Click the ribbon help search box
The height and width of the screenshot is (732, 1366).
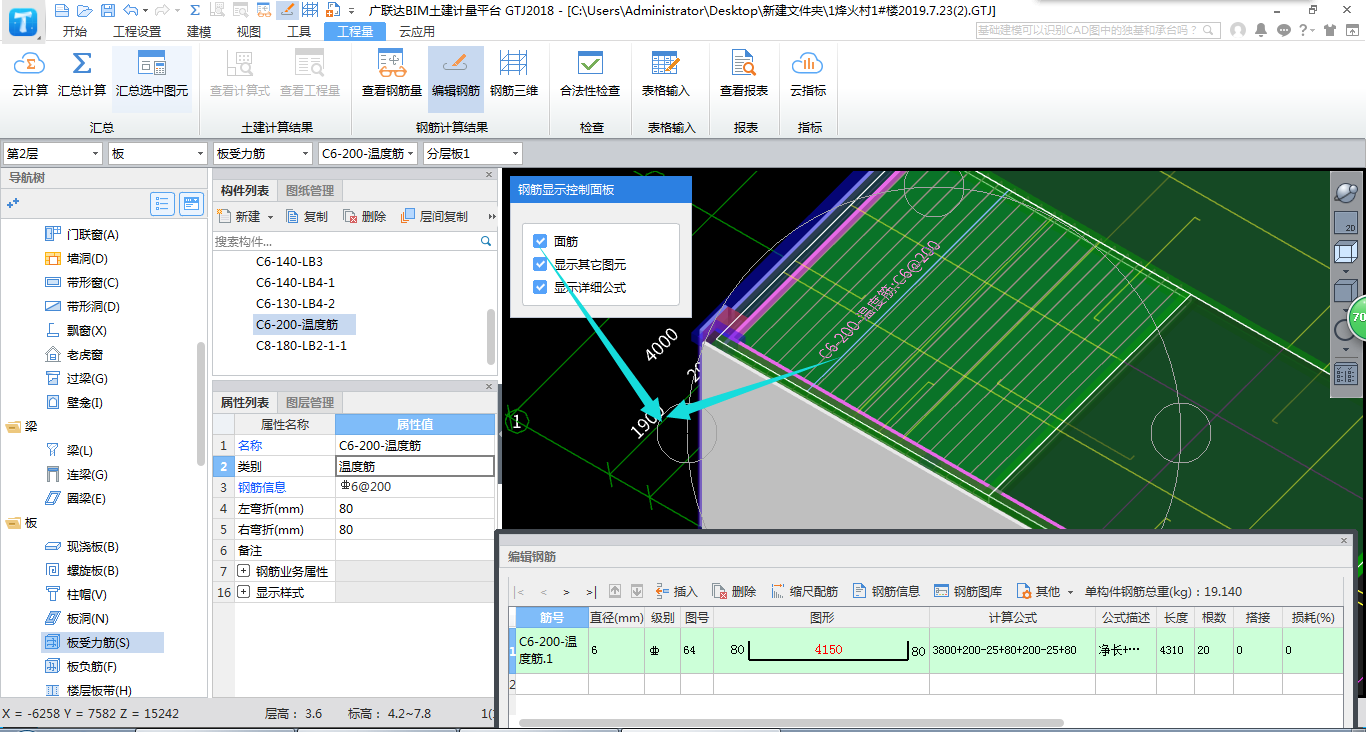point(1099,31)
